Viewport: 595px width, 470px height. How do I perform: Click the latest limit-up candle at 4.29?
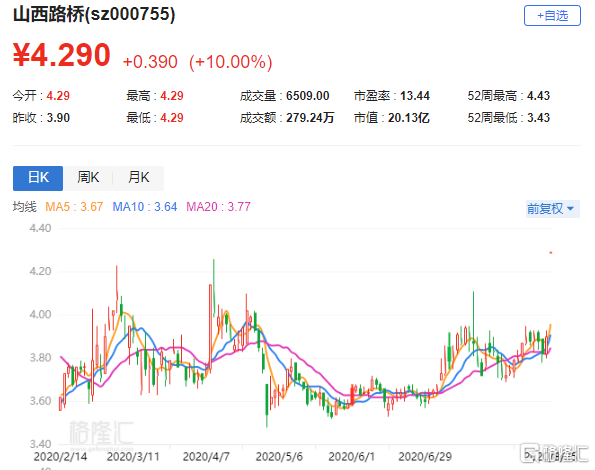[x=551, y=253]
